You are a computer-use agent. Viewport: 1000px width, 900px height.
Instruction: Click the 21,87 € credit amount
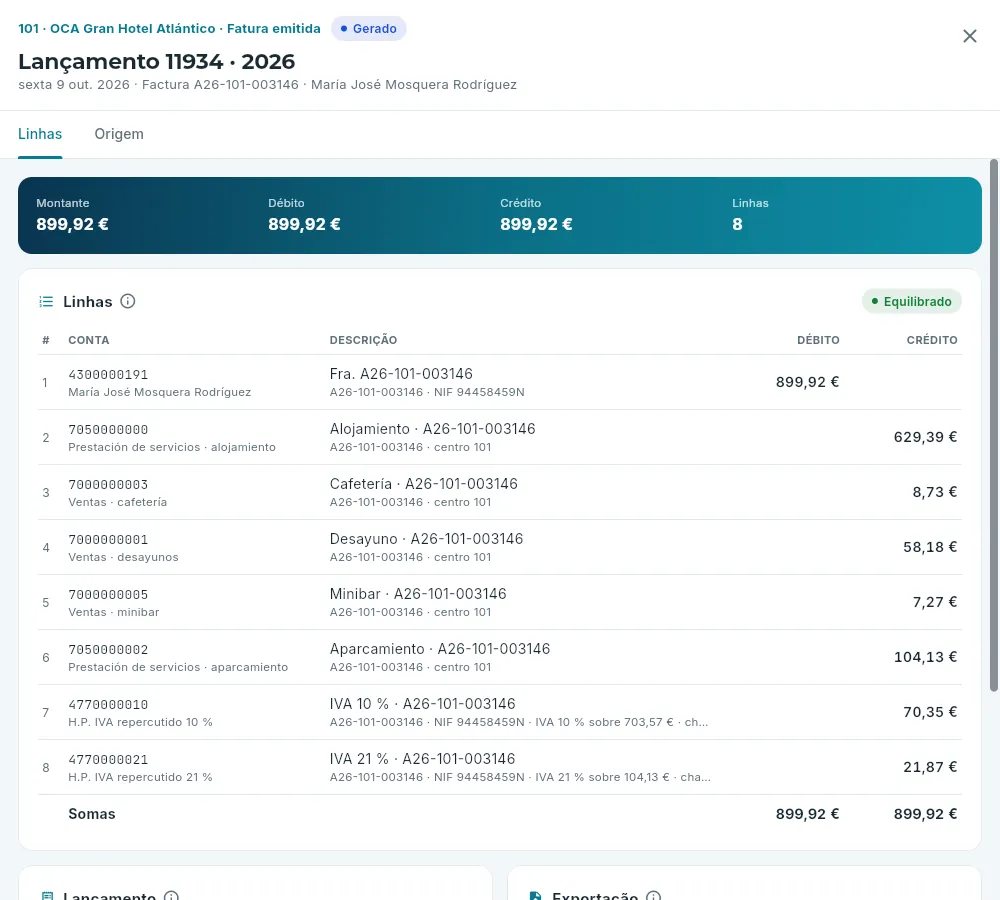pyautogui.click(x=930, y=767)
